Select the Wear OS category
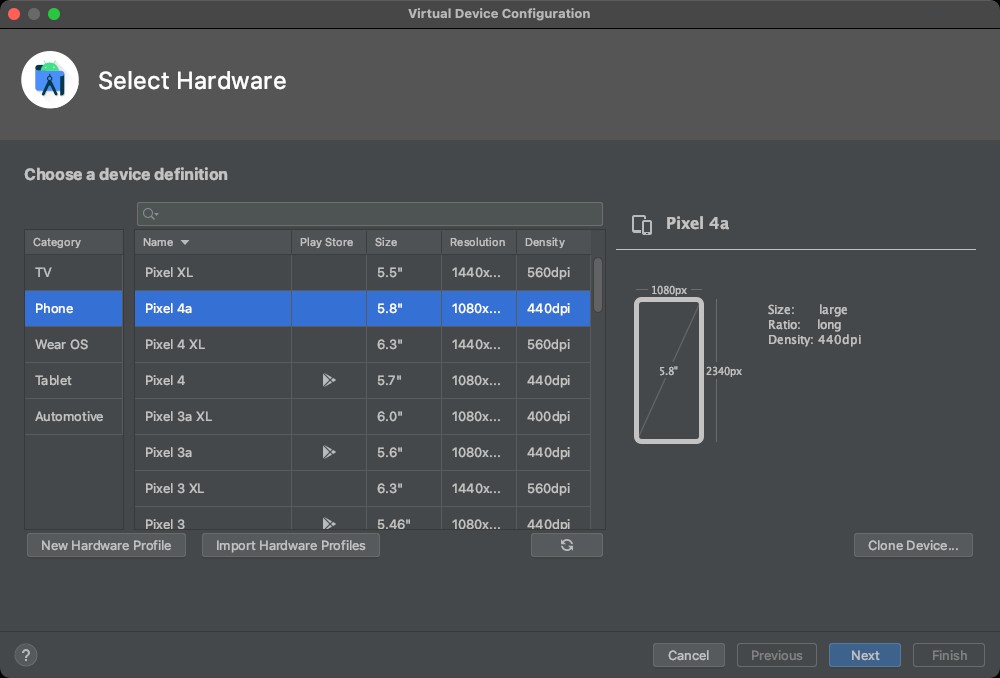This screenshot has width=1000, height=678. point(73,344)
